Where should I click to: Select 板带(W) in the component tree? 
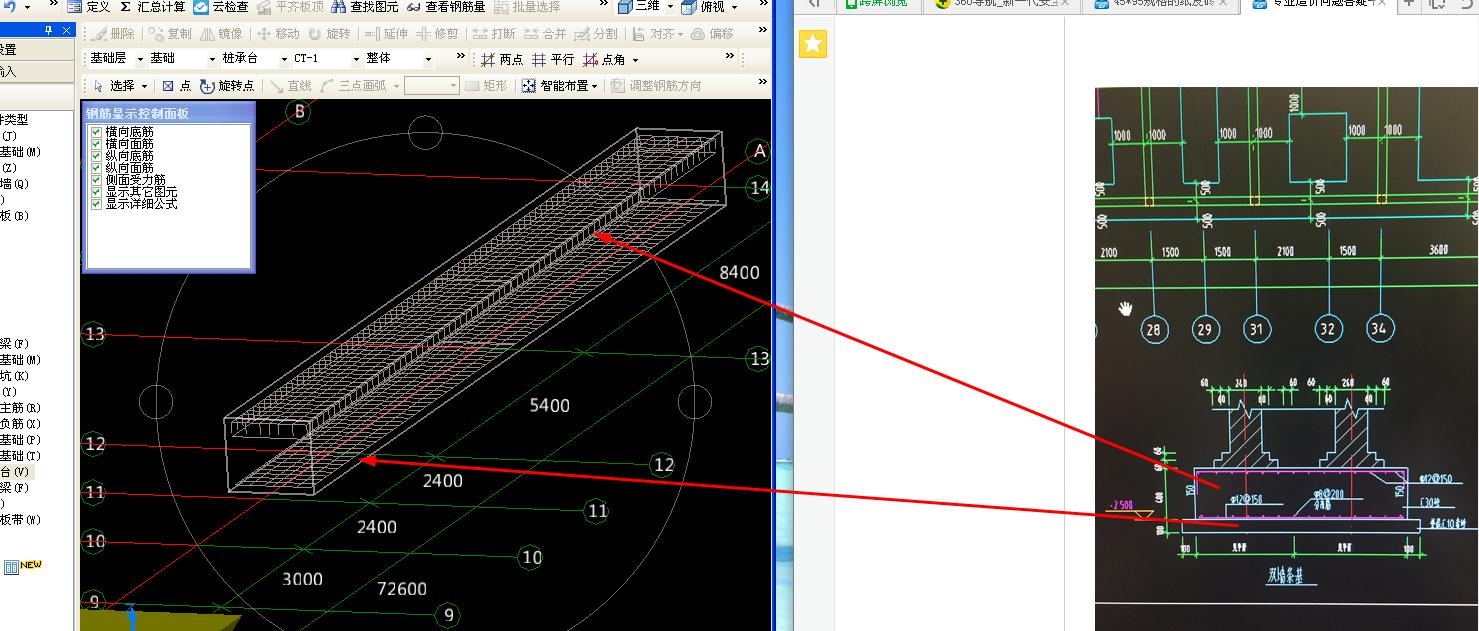(x=20, y=519)
